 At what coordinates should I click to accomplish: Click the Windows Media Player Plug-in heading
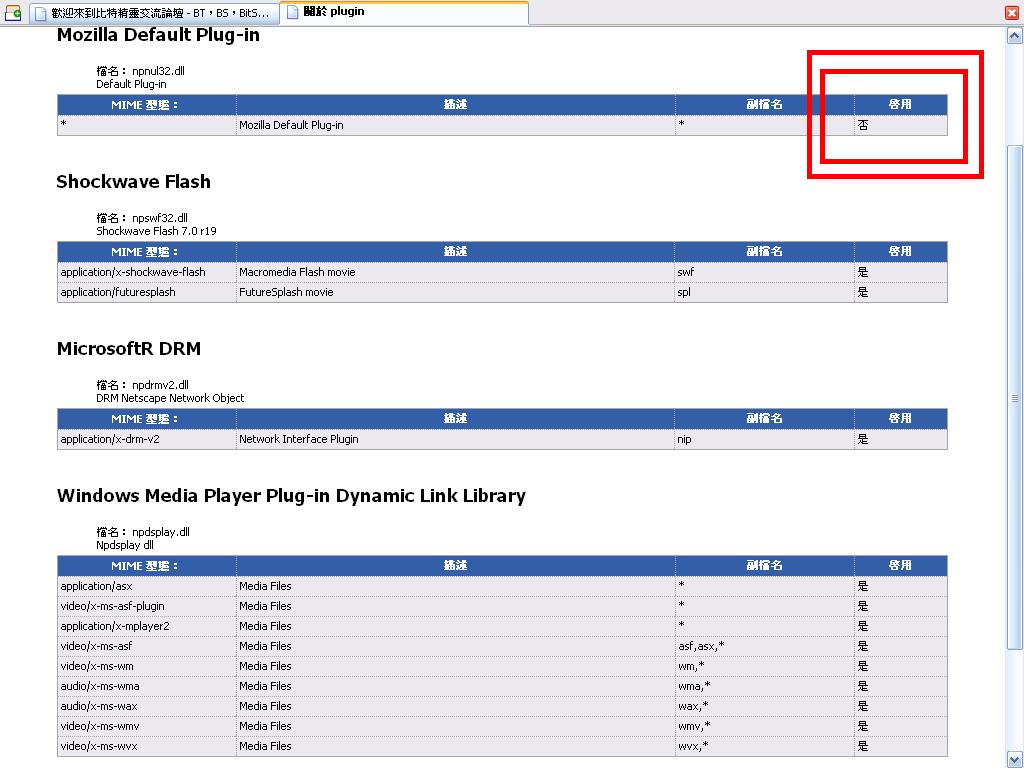click(x=291, y=496)
